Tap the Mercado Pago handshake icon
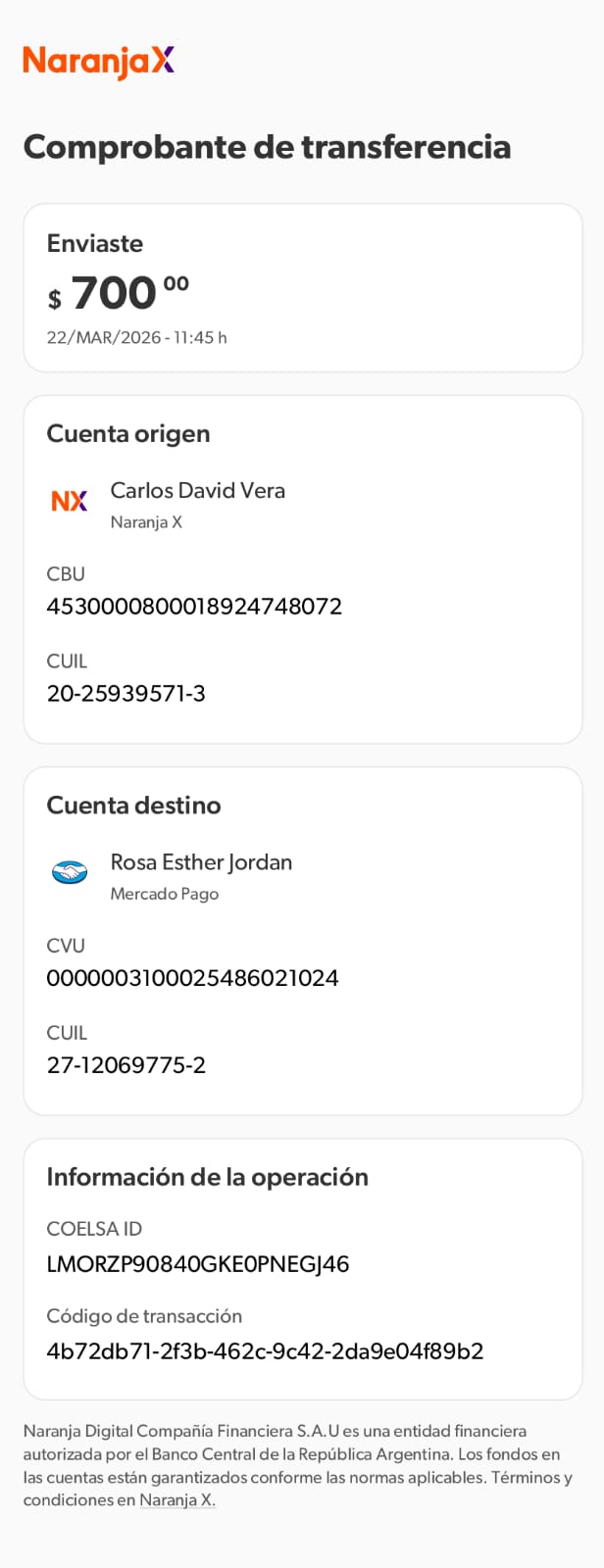Image resolution: width=604 pixels, height=1568 pixels. click(x=70, y=871)
